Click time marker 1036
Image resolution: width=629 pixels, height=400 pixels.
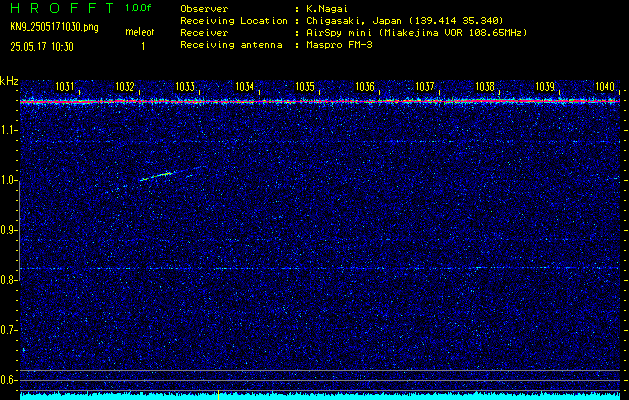coord(365,86)
